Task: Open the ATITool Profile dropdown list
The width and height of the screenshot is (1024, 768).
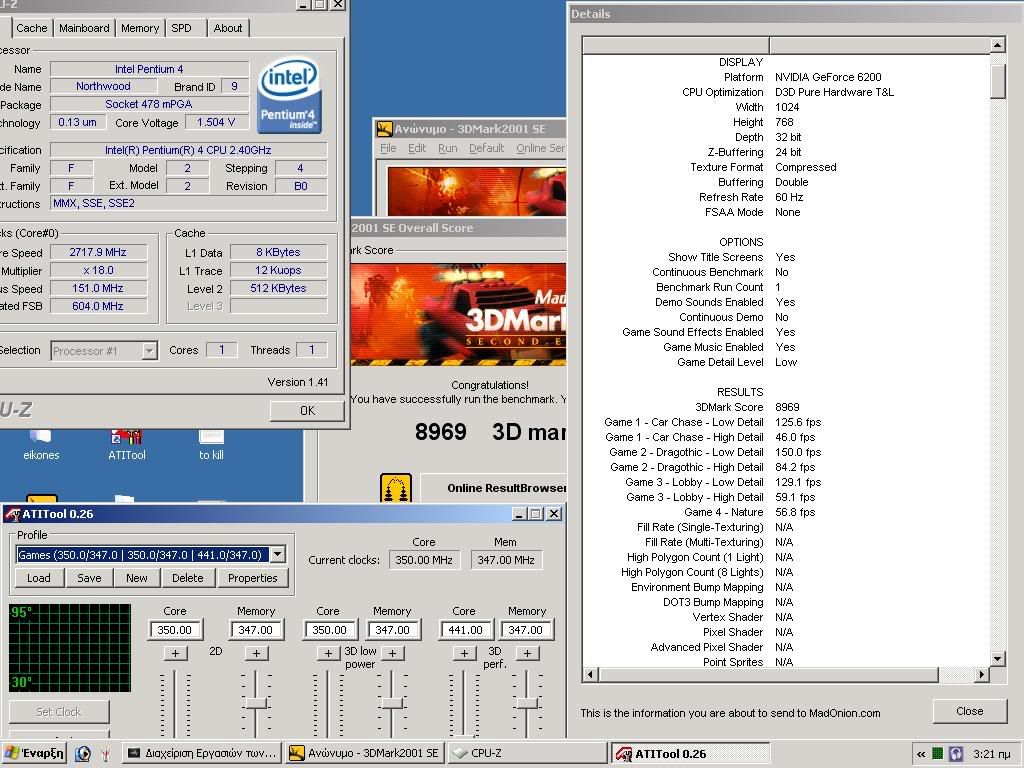Action: tap(277, 554)
